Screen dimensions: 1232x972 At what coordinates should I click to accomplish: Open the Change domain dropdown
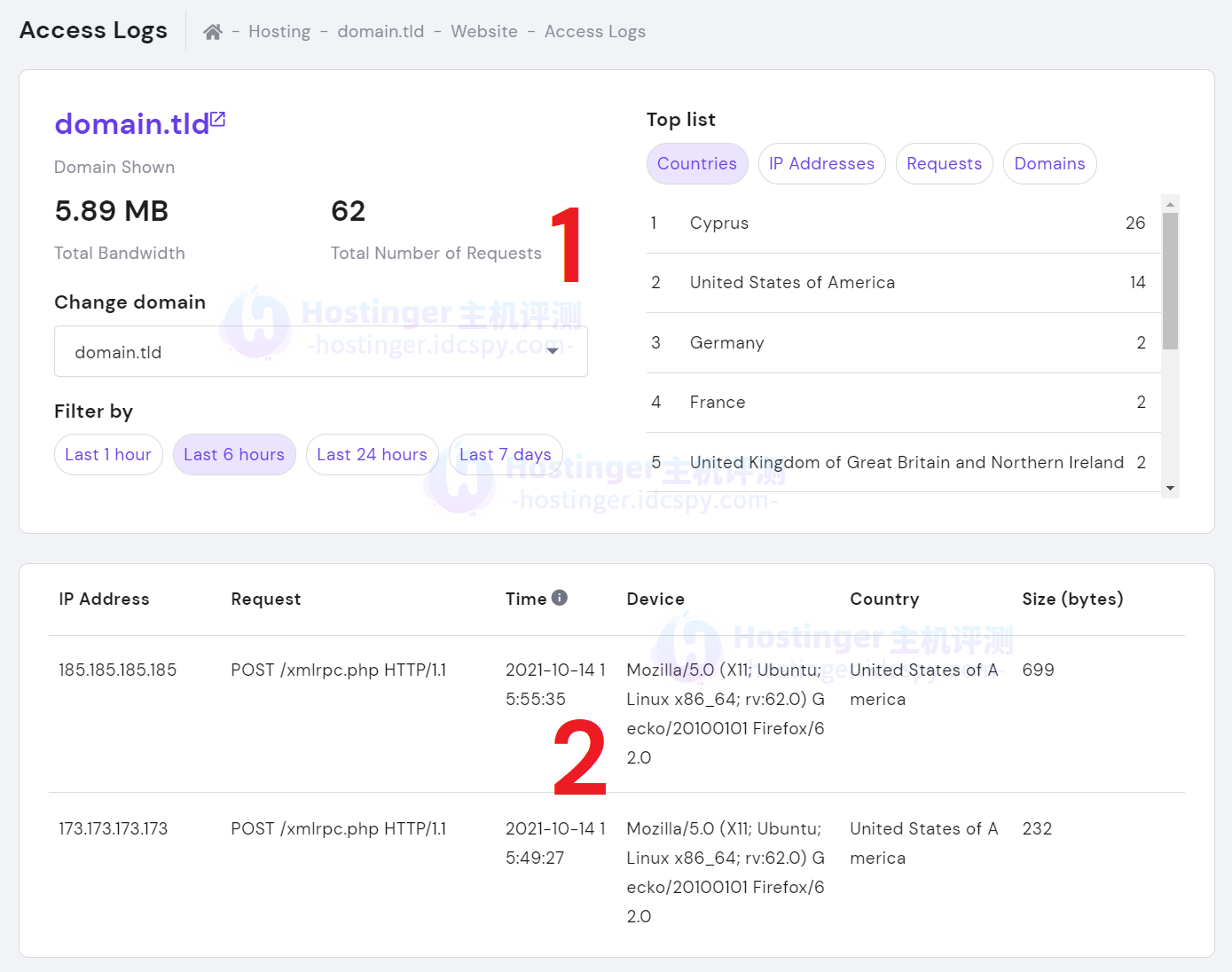(320, 351)
